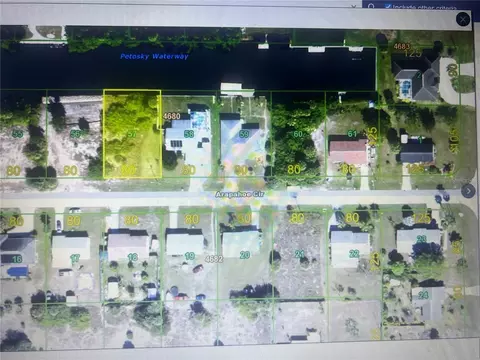480x360 pixels.
Task: Click the Arapahoe Cir street label
Action: [x=240, y=194]
